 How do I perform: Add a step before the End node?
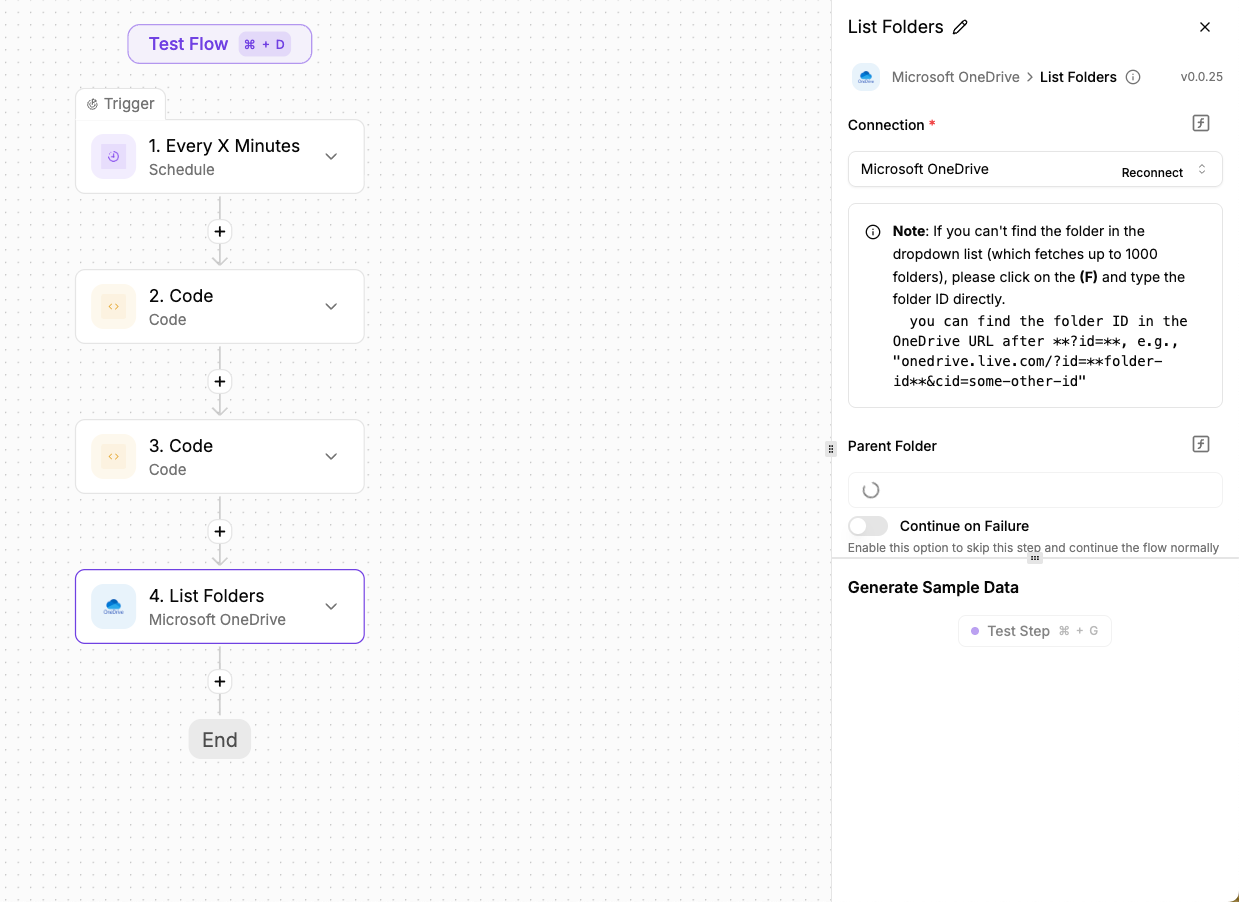click(220, 682)
